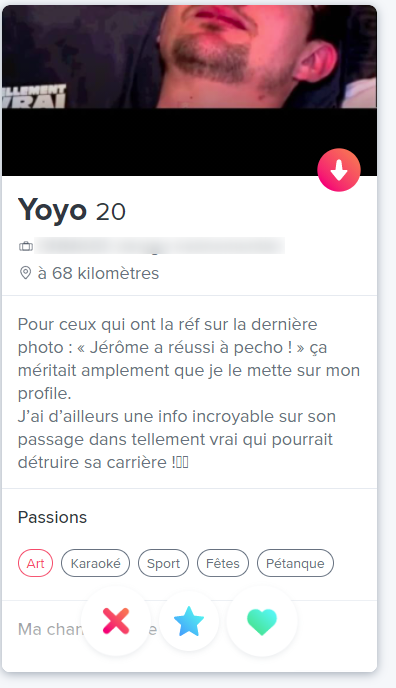Image resolution: width=396 pixels, height=688 pixels.
Task: Select the Art passion chip
Action: (36, 563)
